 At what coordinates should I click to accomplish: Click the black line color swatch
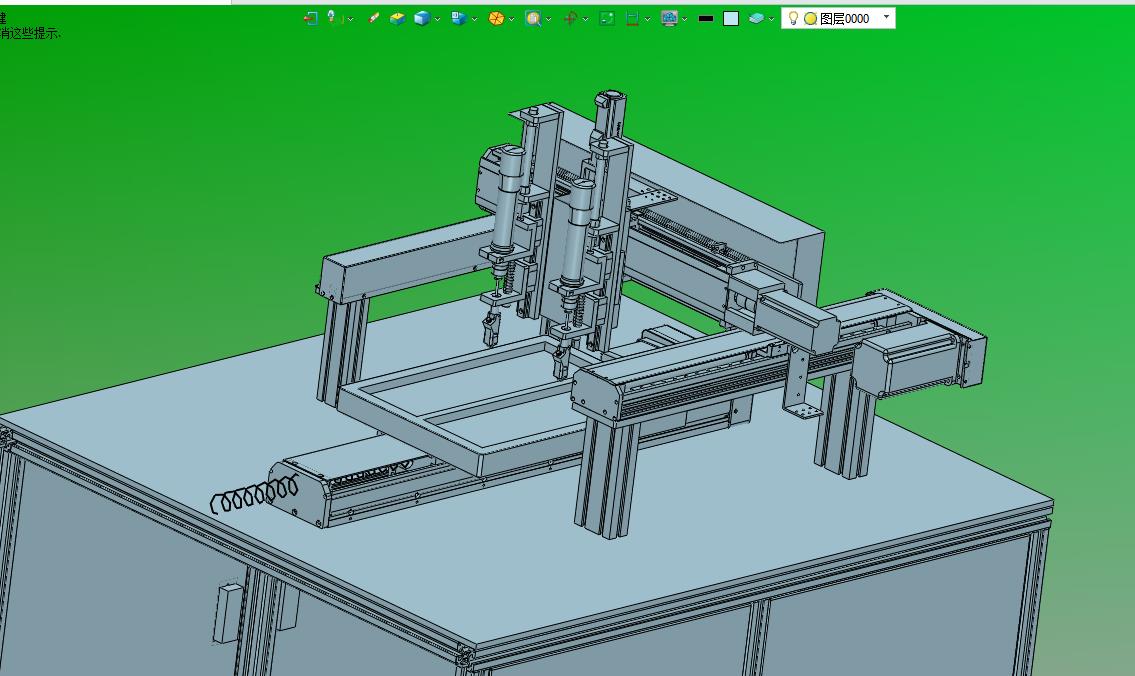pyautogui.click(x=706, y=18)
